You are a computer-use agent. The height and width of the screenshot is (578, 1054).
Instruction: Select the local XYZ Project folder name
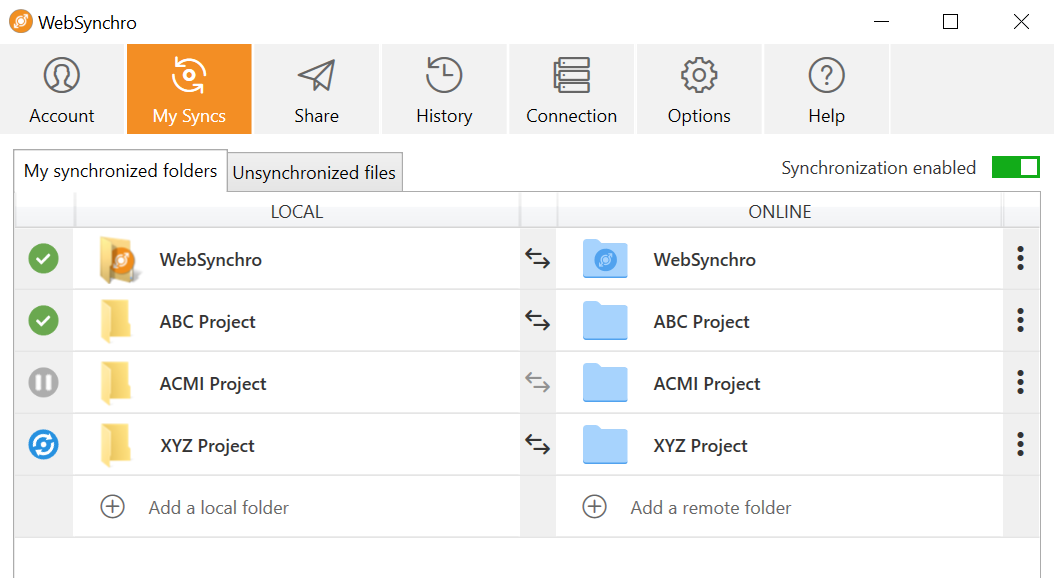[x=208, y=446]
